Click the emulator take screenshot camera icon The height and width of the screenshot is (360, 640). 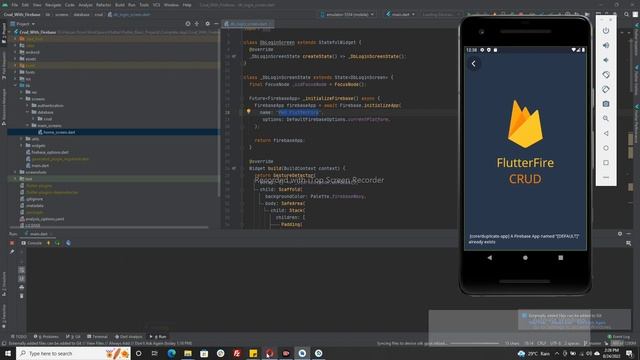(606, 104)
